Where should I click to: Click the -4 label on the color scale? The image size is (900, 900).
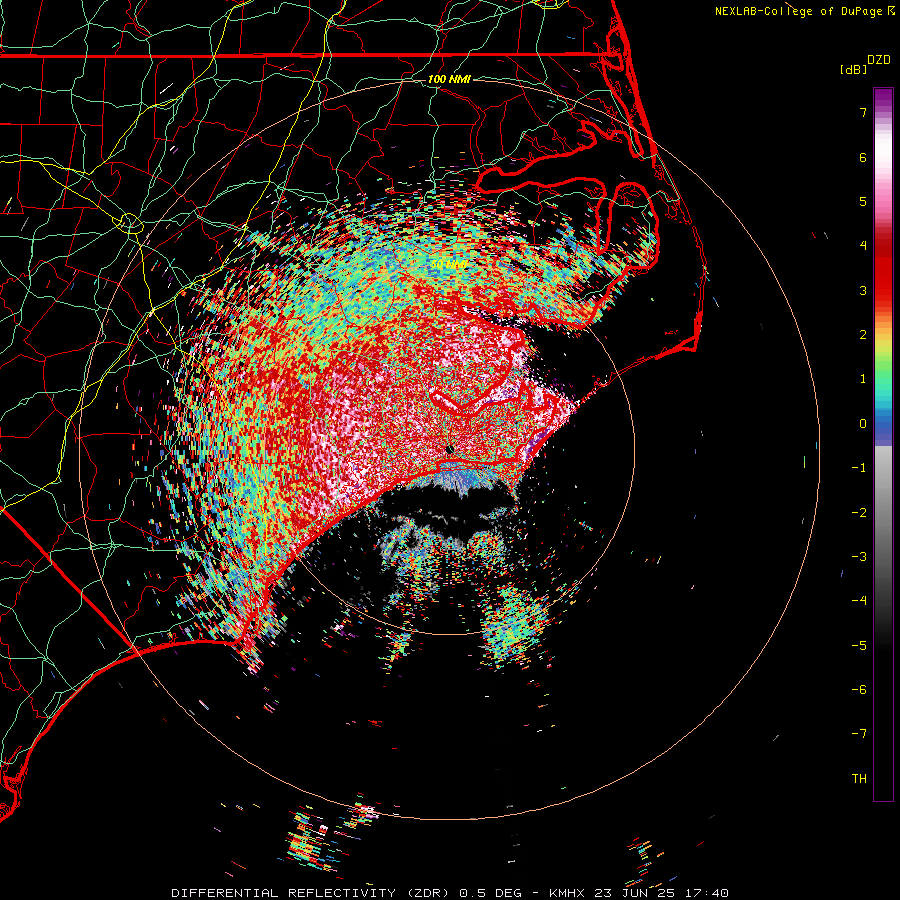859,601
